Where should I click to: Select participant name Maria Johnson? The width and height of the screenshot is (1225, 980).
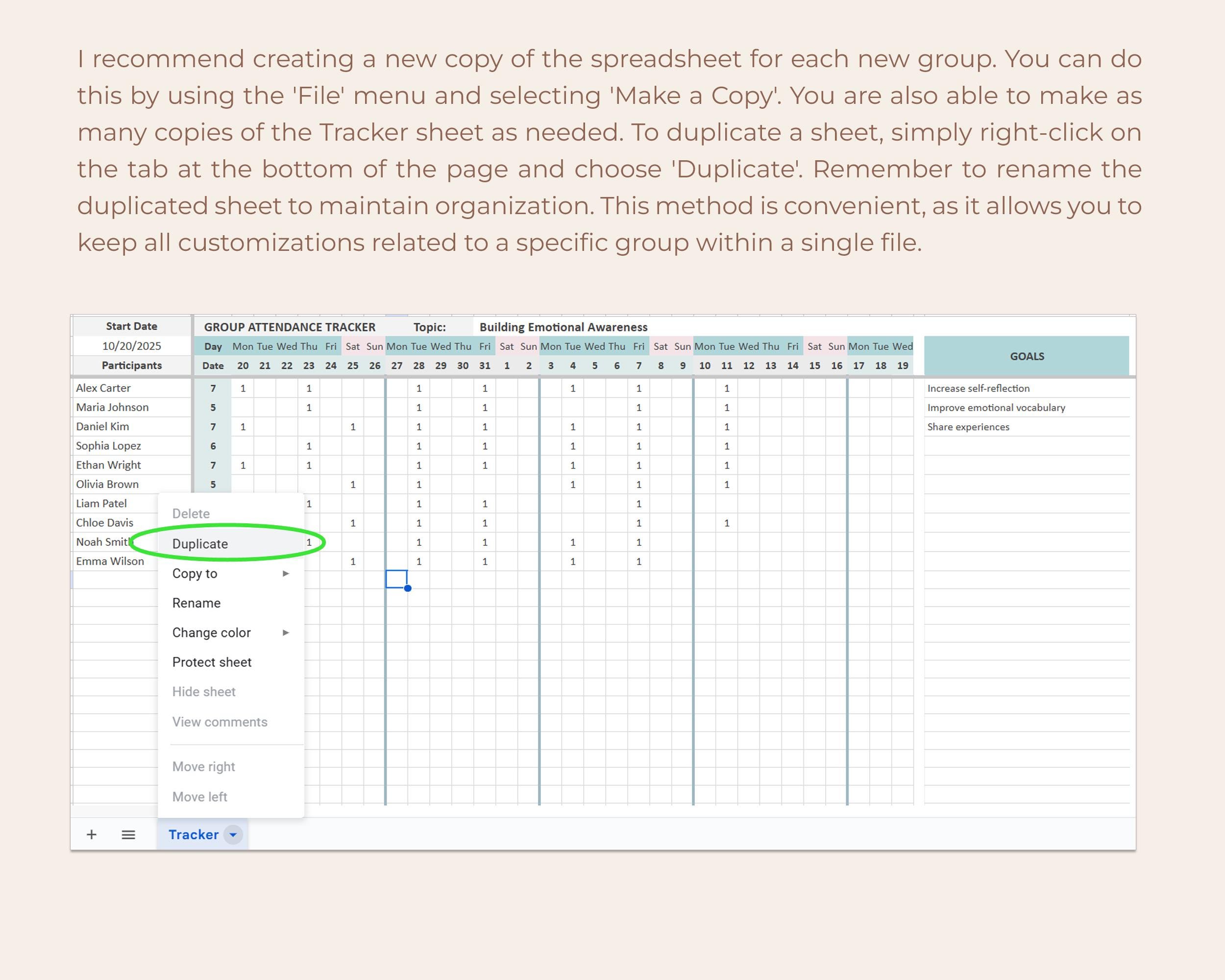(131, 407)
